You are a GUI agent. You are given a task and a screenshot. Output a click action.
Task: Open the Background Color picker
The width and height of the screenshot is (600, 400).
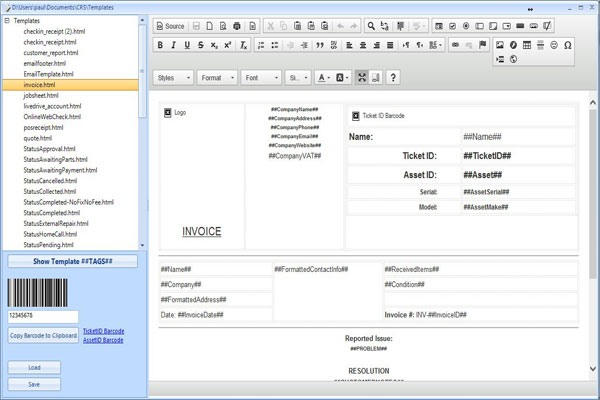tap(342, 78)
